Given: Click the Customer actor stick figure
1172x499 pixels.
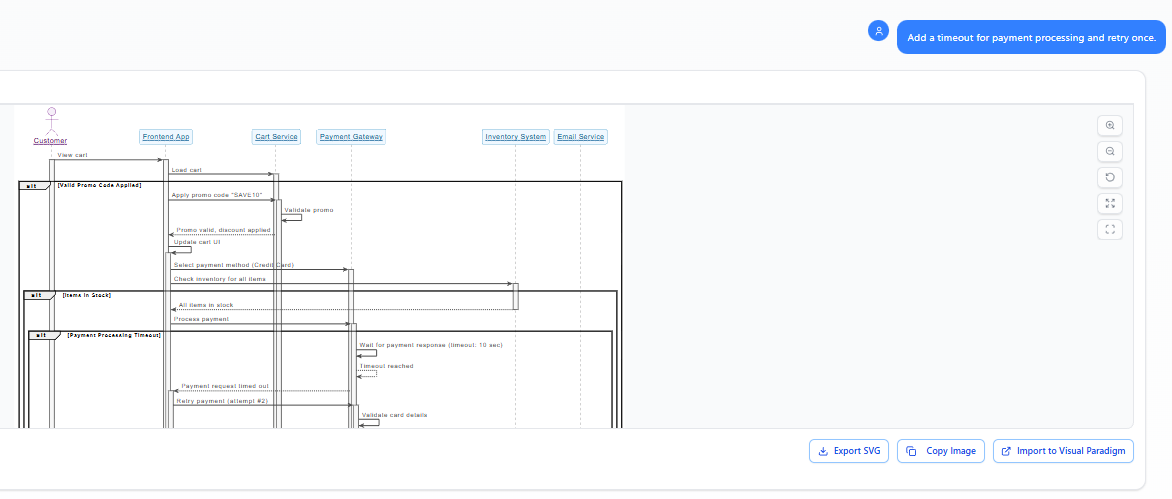Looking at the screenshot, I should pos(51,119).
